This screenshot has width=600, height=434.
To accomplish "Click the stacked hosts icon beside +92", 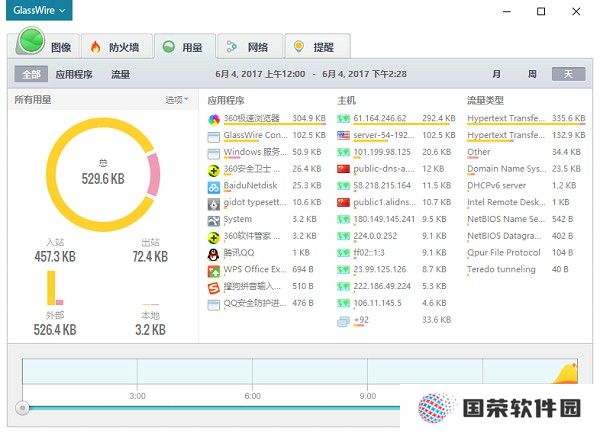I will pyautogui.click(x=343, y=321).
